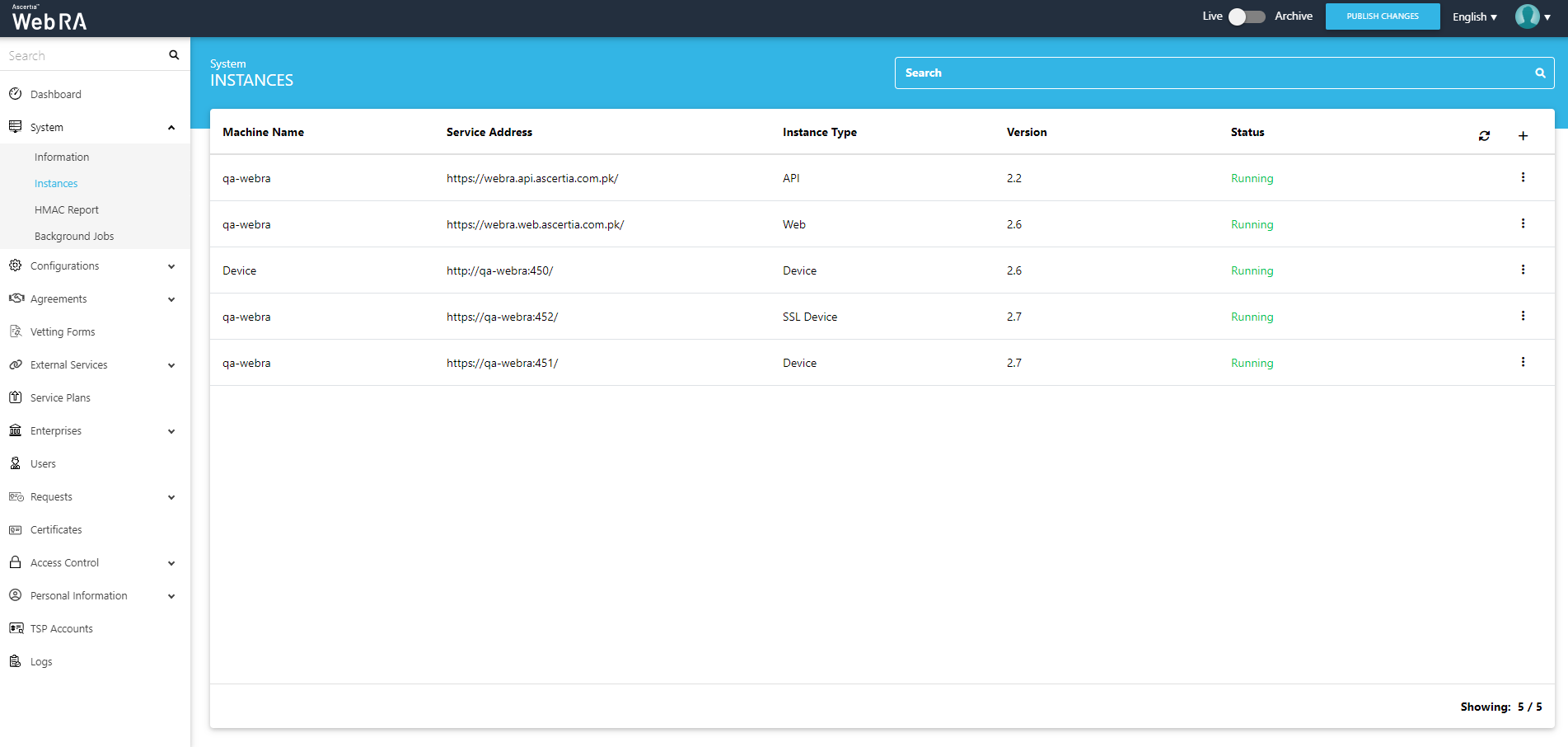Image resolution: width=1568 pixels, height=747 pixels.
Task: Focus the Instances search input field
Action: tap(1211, 73)
